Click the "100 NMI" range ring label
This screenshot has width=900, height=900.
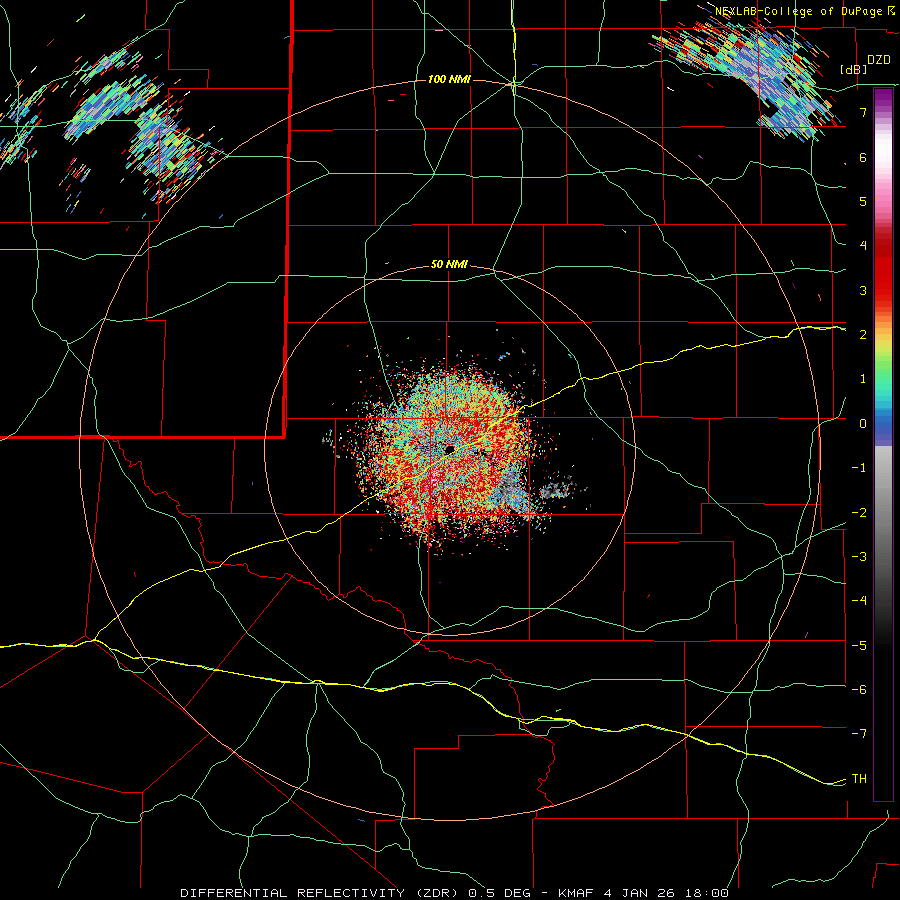[x=449, y=79]
